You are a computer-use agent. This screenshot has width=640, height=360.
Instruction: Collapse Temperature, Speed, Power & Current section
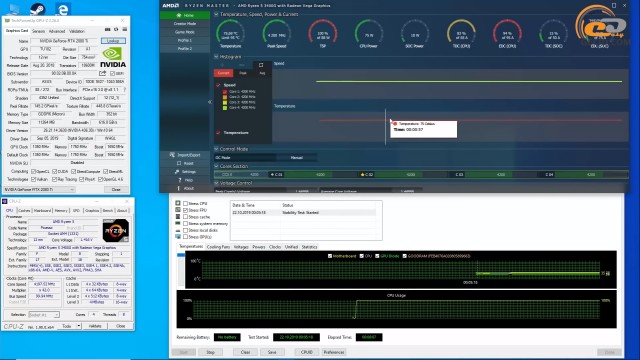(x=216, y=14)
